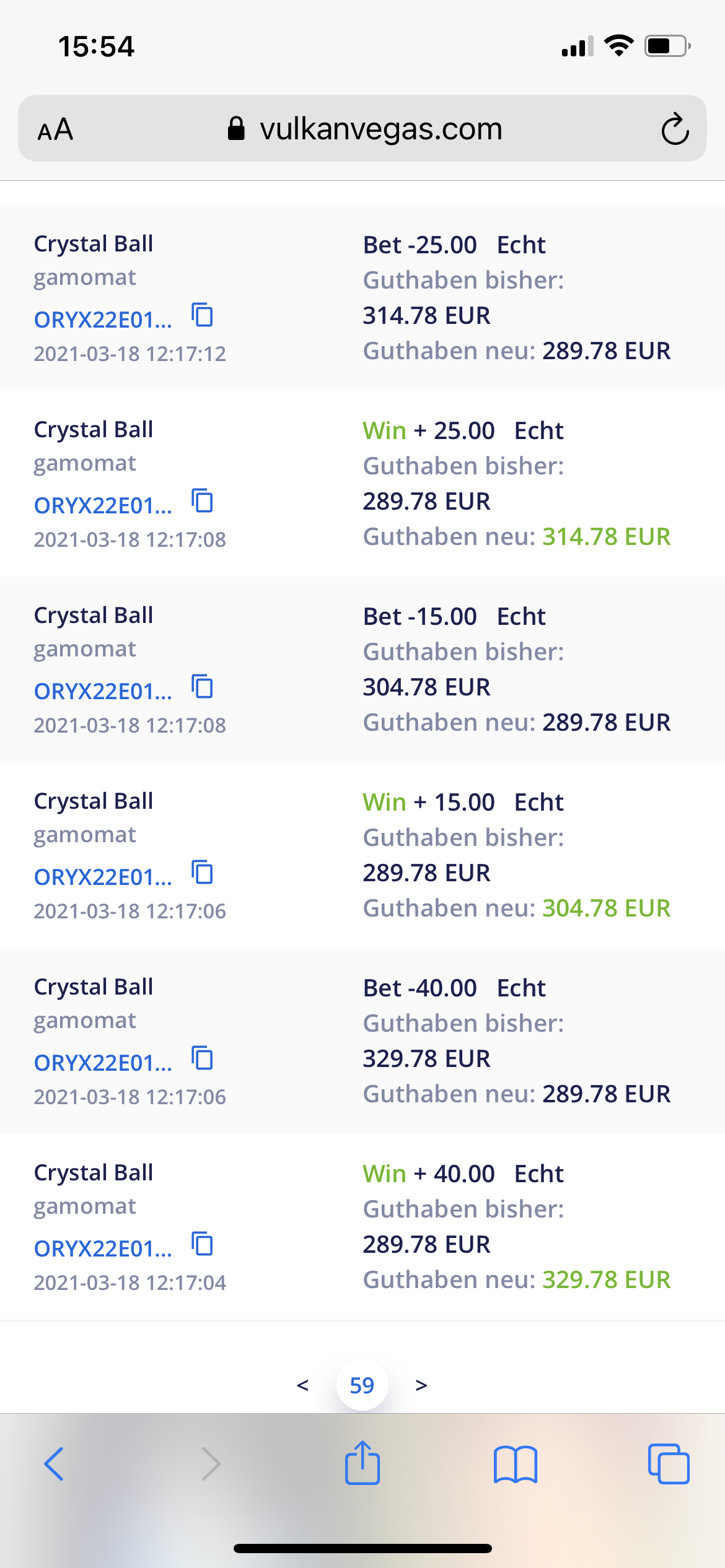
Task: Go to next transaction history page
Action: (421, 1385)
